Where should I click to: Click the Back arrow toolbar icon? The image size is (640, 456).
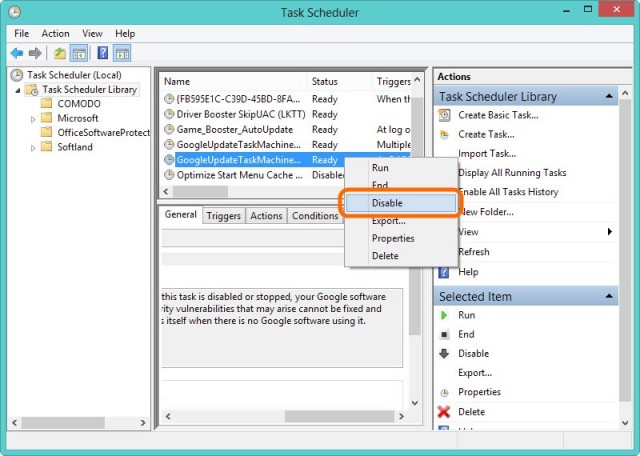pyautogui.click(x=17, y=53)
